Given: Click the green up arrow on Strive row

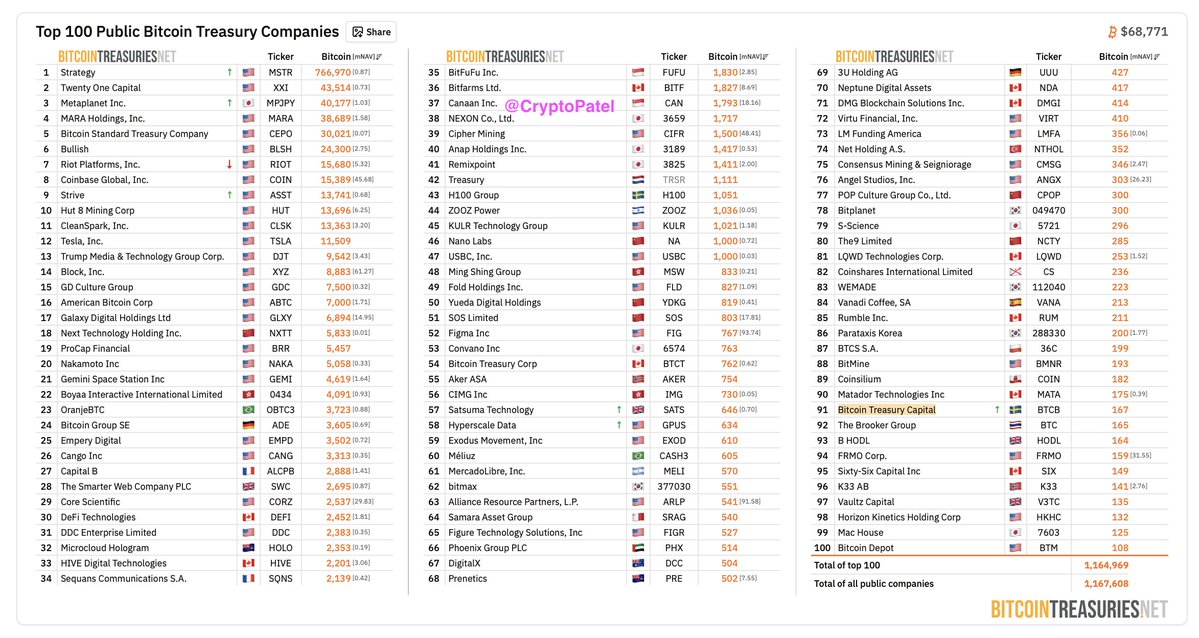Looking at the screenshot, I should coord(229,195).
